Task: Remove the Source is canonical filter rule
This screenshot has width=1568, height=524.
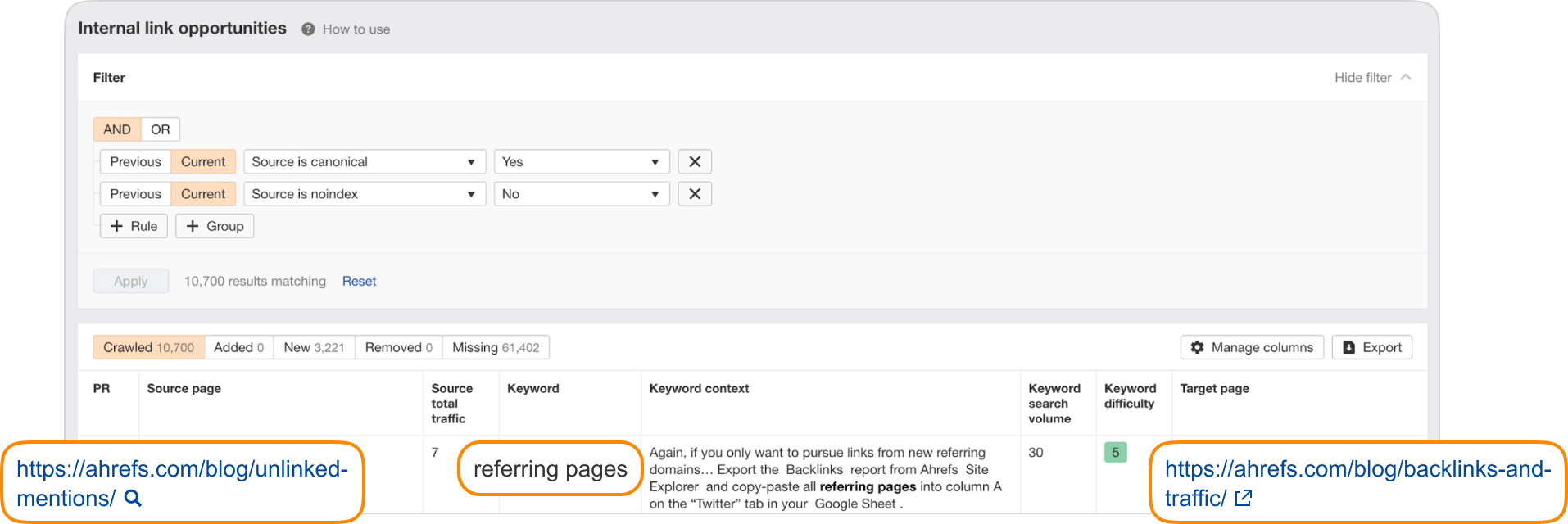Action: [694, 162]
